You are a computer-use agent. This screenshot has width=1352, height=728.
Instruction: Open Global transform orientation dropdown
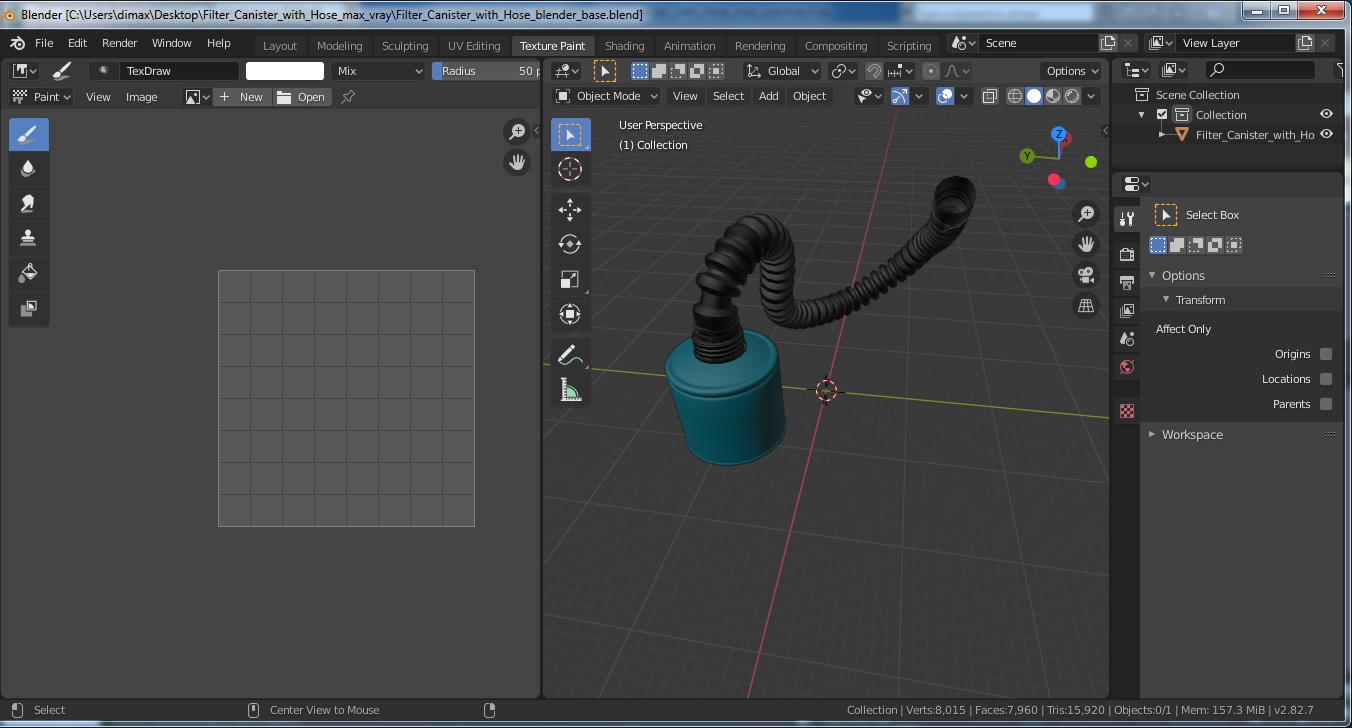[x=783, y=71]
